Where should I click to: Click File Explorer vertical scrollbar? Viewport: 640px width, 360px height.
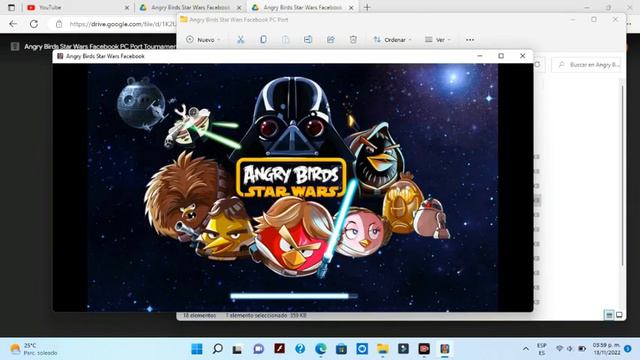(622, 176)
